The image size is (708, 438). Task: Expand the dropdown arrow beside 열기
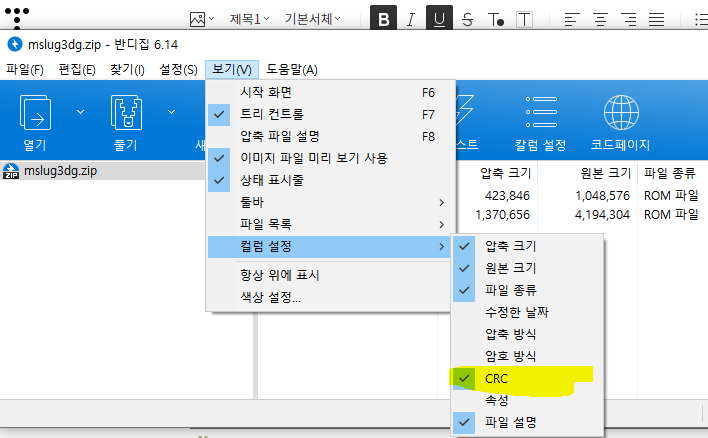(80, 112)
